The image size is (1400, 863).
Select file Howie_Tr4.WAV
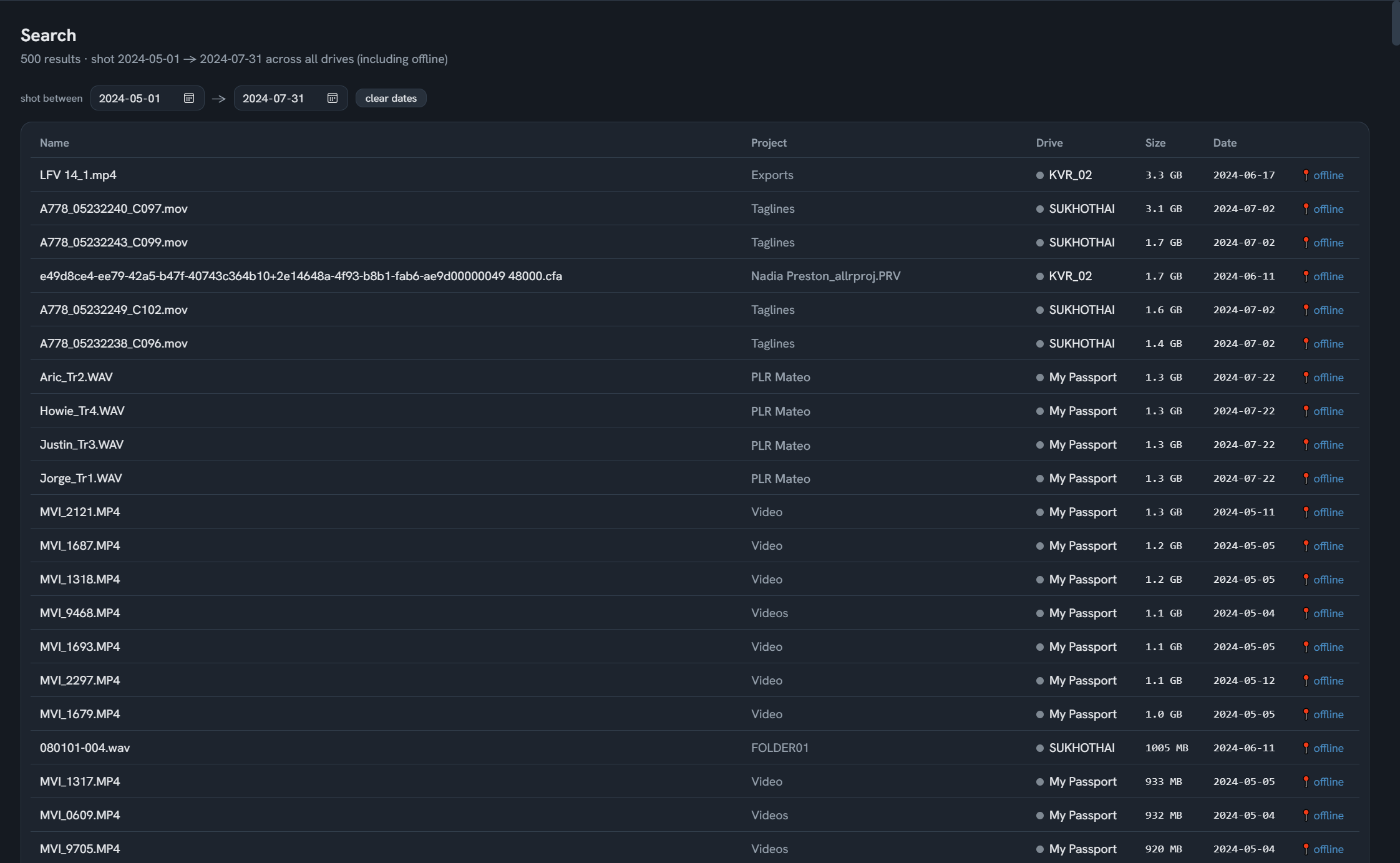coord(82,411)
